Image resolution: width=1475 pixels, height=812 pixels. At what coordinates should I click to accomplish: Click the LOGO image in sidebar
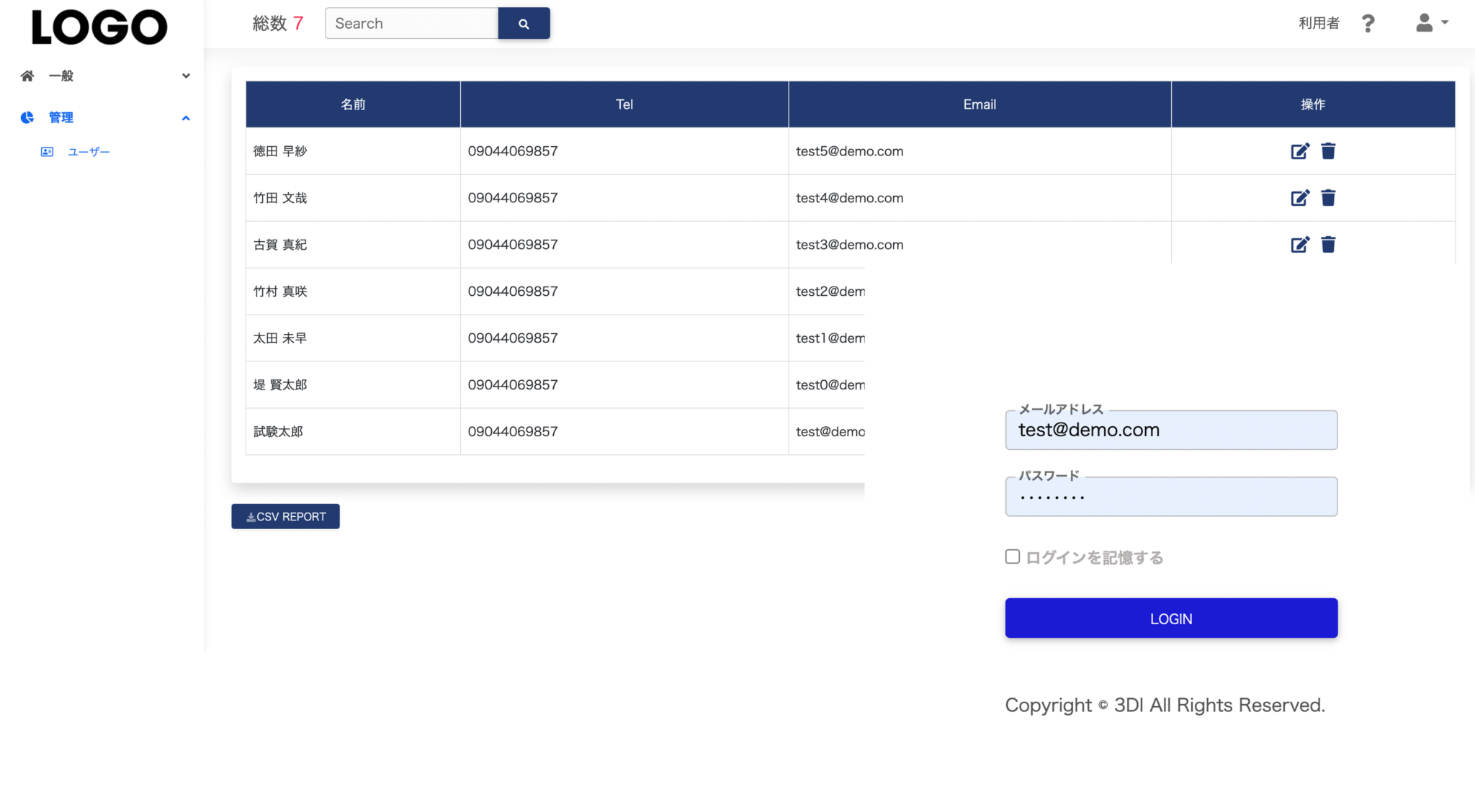pos(99,27)
